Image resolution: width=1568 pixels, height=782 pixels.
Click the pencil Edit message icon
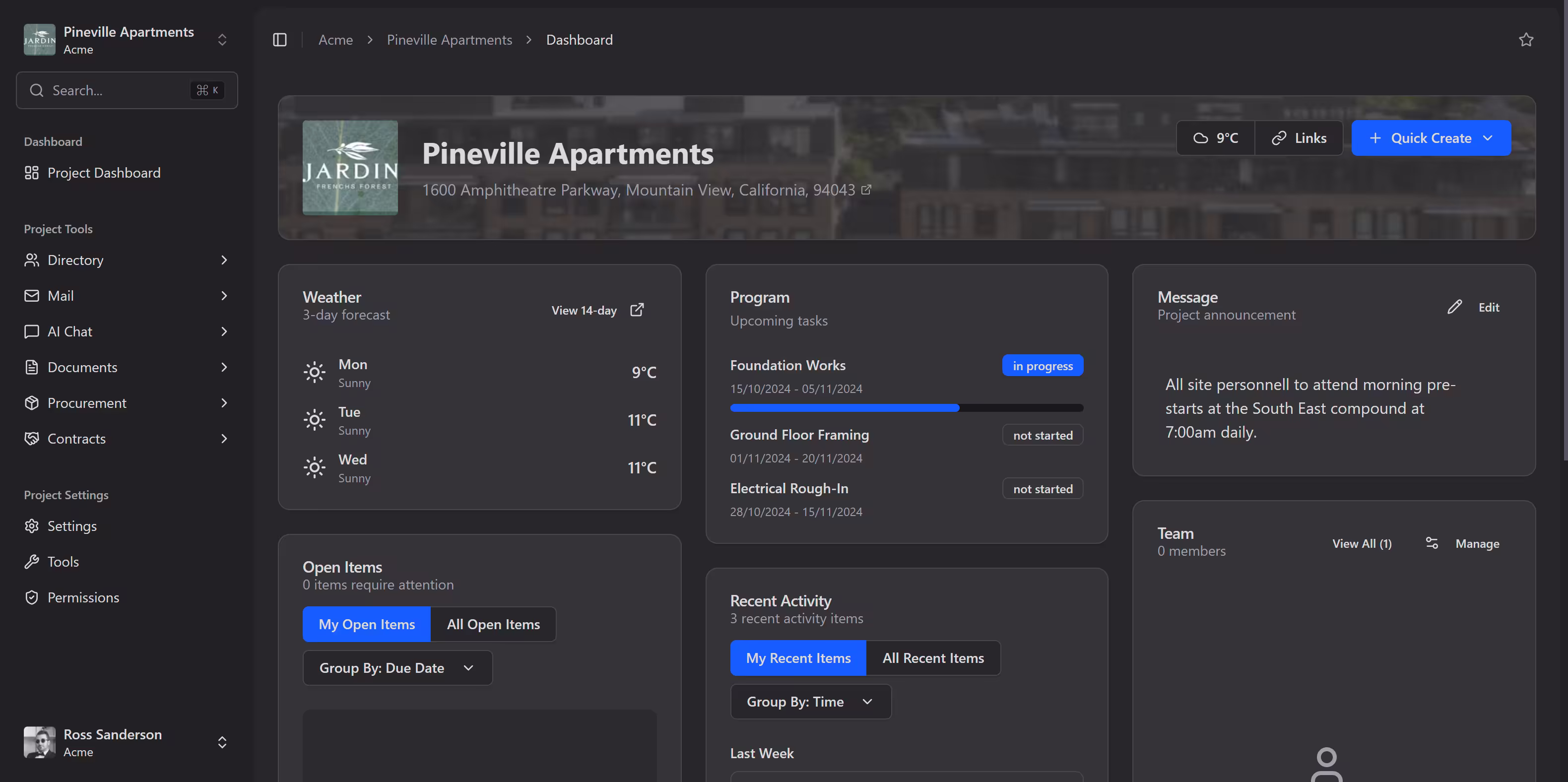click(1454, 307)
